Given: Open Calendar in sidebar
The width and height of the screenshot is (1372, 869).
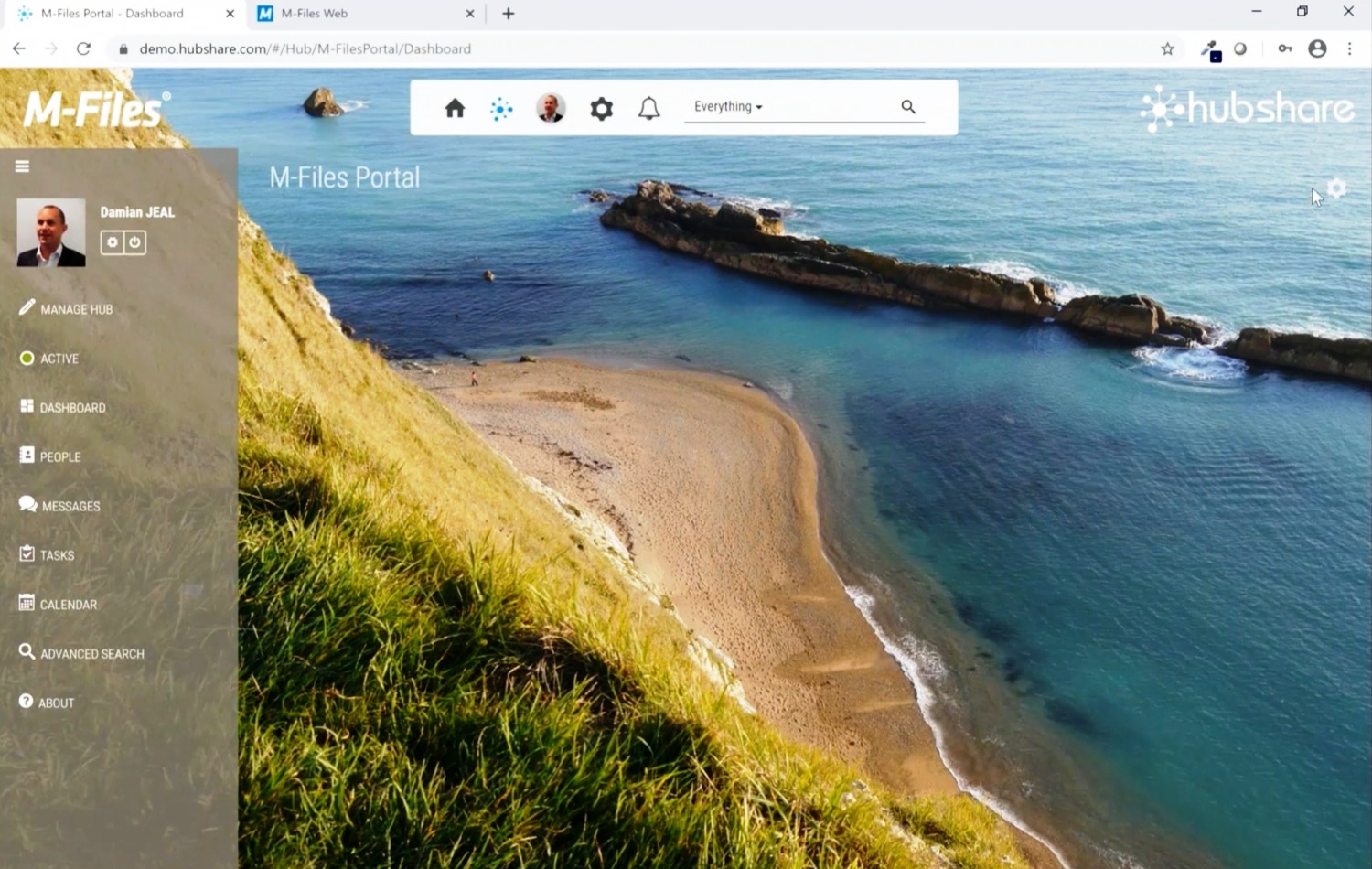Looking at the screenshot, I should (x=58, y=605).
